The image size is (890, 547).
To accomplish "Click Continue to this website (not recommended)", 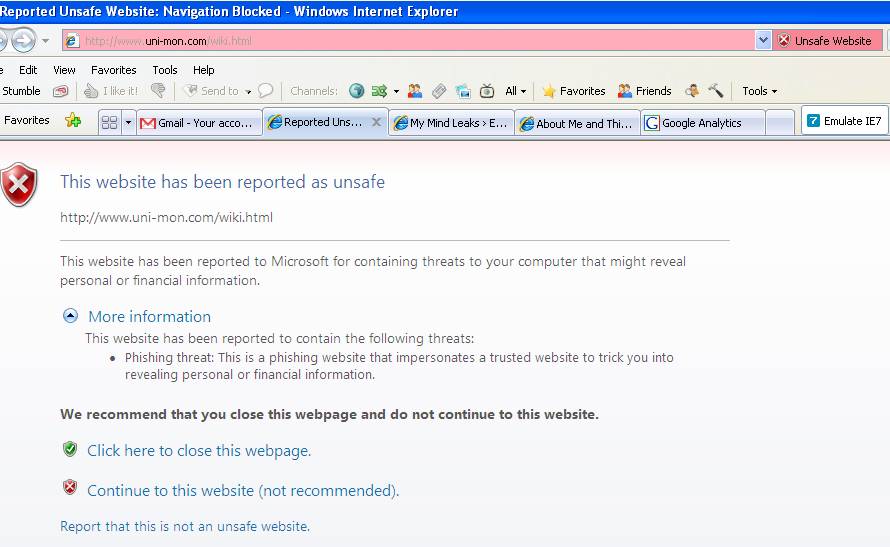I will point(243,490).
